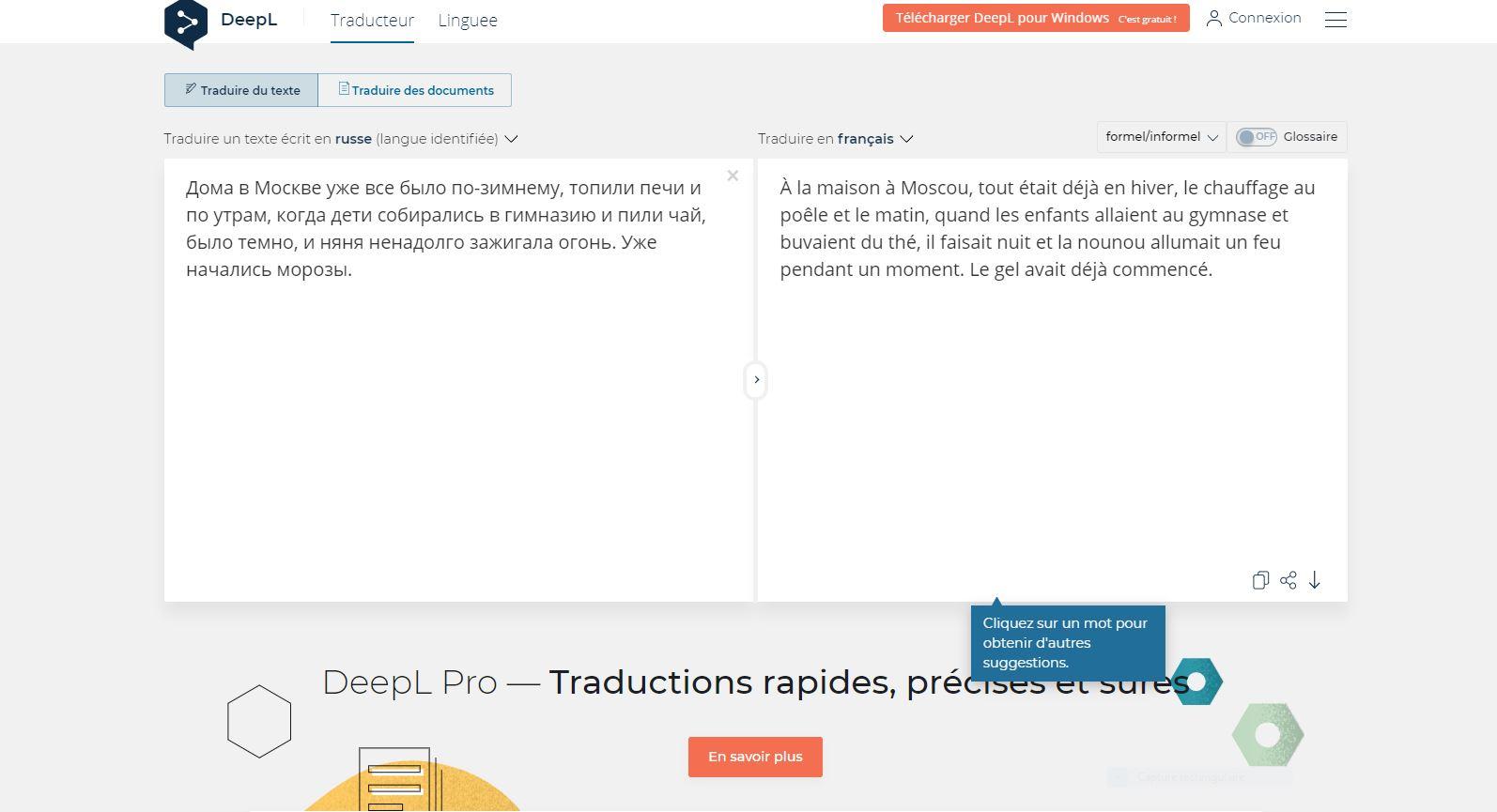Image resolution: width=1497 pixels, height=812 pixels.
Task: Open the hamburger menu
Action: [1335, 19]
